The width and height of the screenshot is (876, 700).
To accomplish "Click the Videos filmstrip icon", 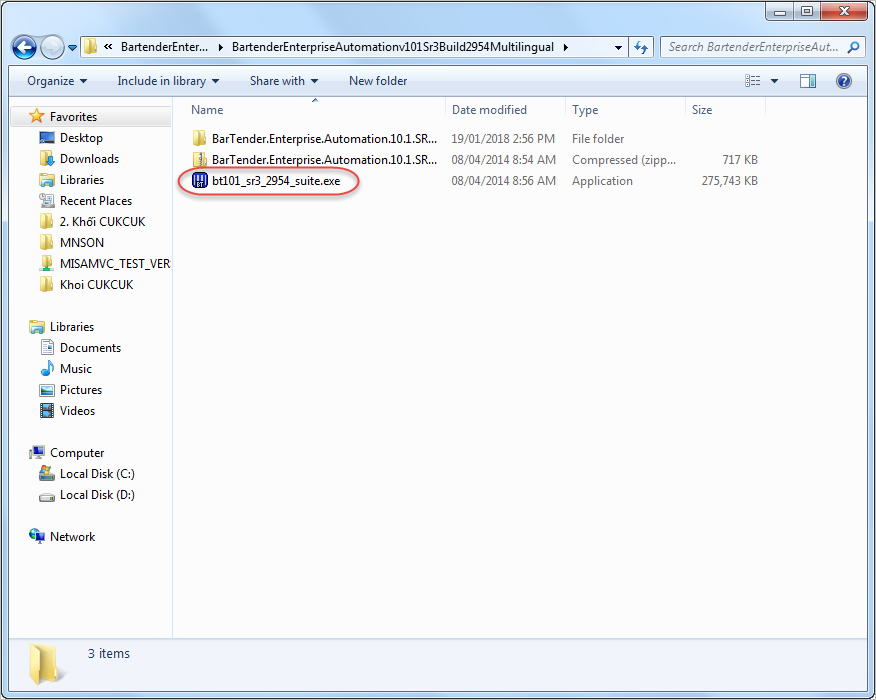I will pyautogui.click(x=47, y=411).
